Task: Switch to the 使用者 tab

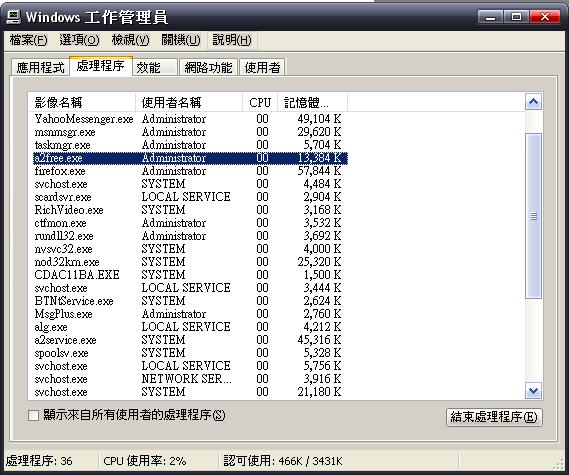Action: point(262,67)
